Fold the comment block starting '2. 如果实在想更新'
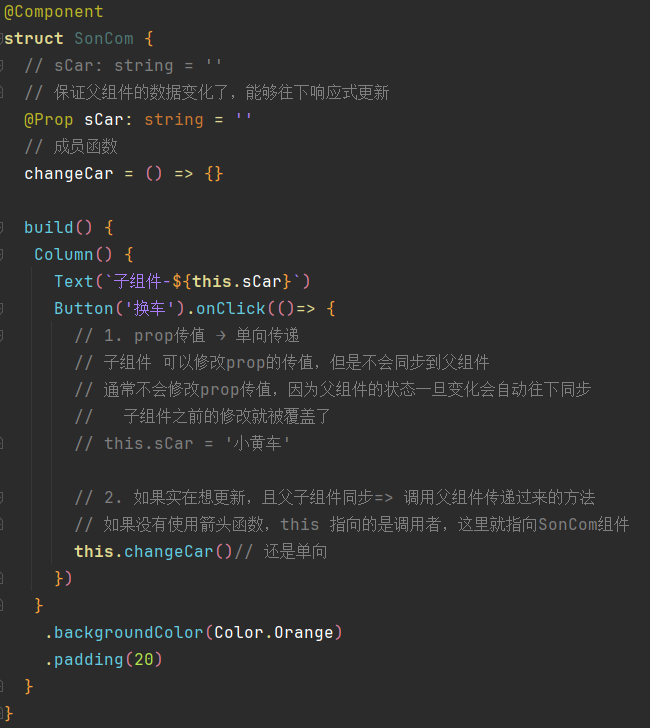 coord(1,497)
